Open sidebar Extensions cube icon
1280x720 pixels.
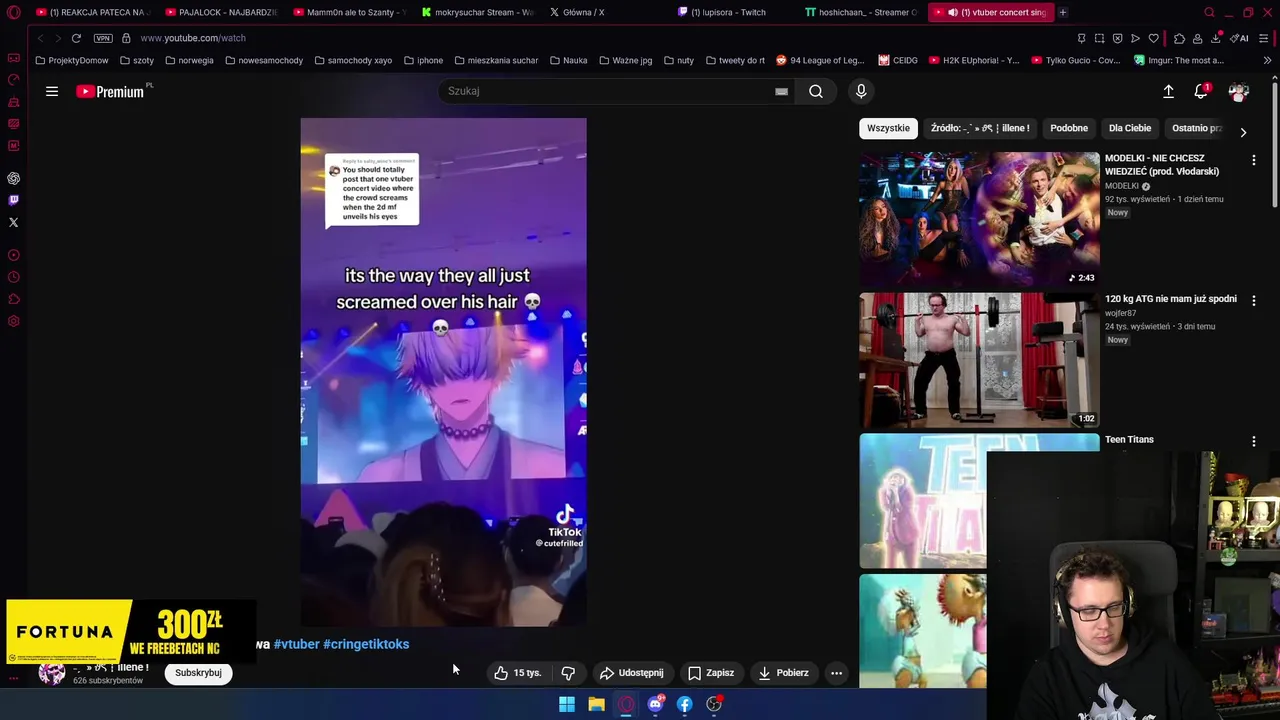[14, 299]
